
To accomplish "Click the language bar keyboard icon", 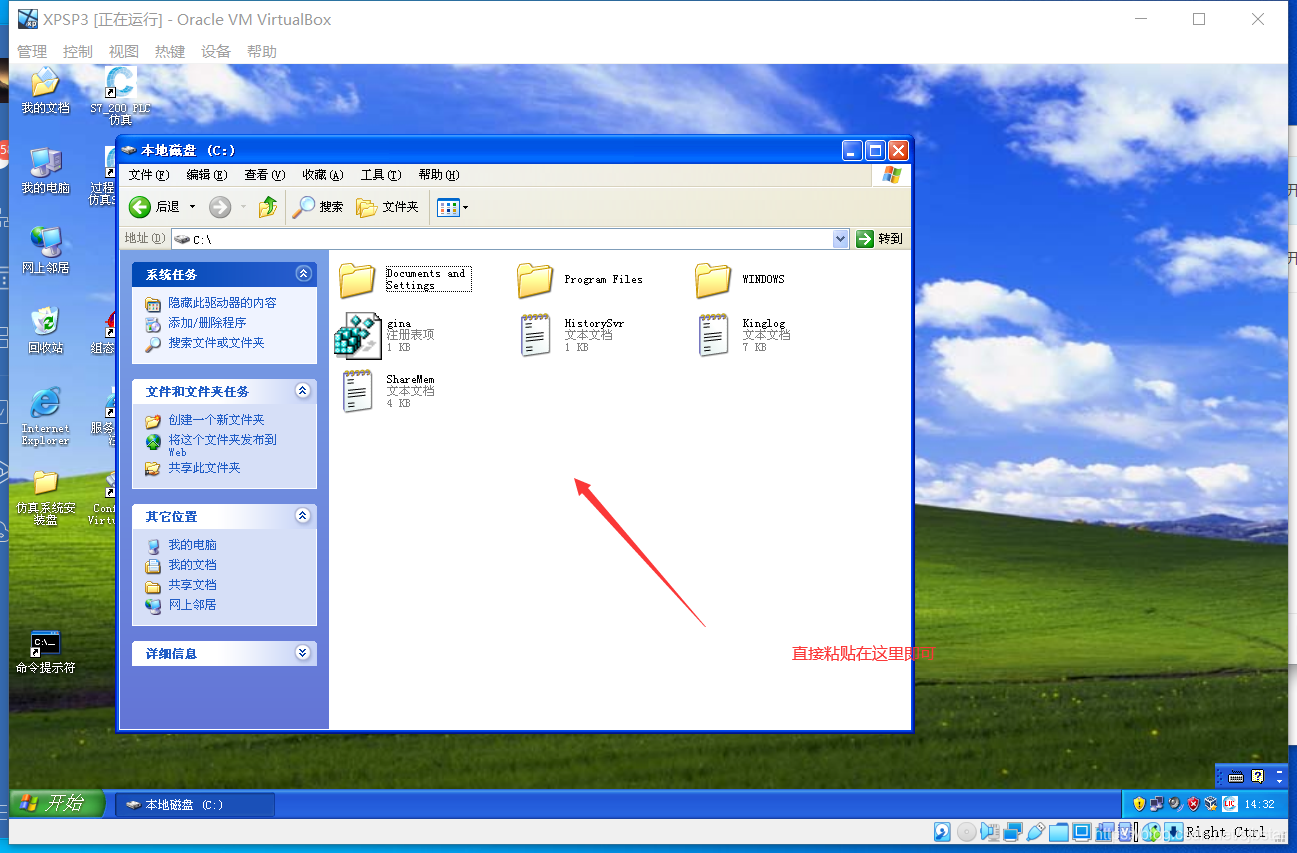I will pos(1236,777).
